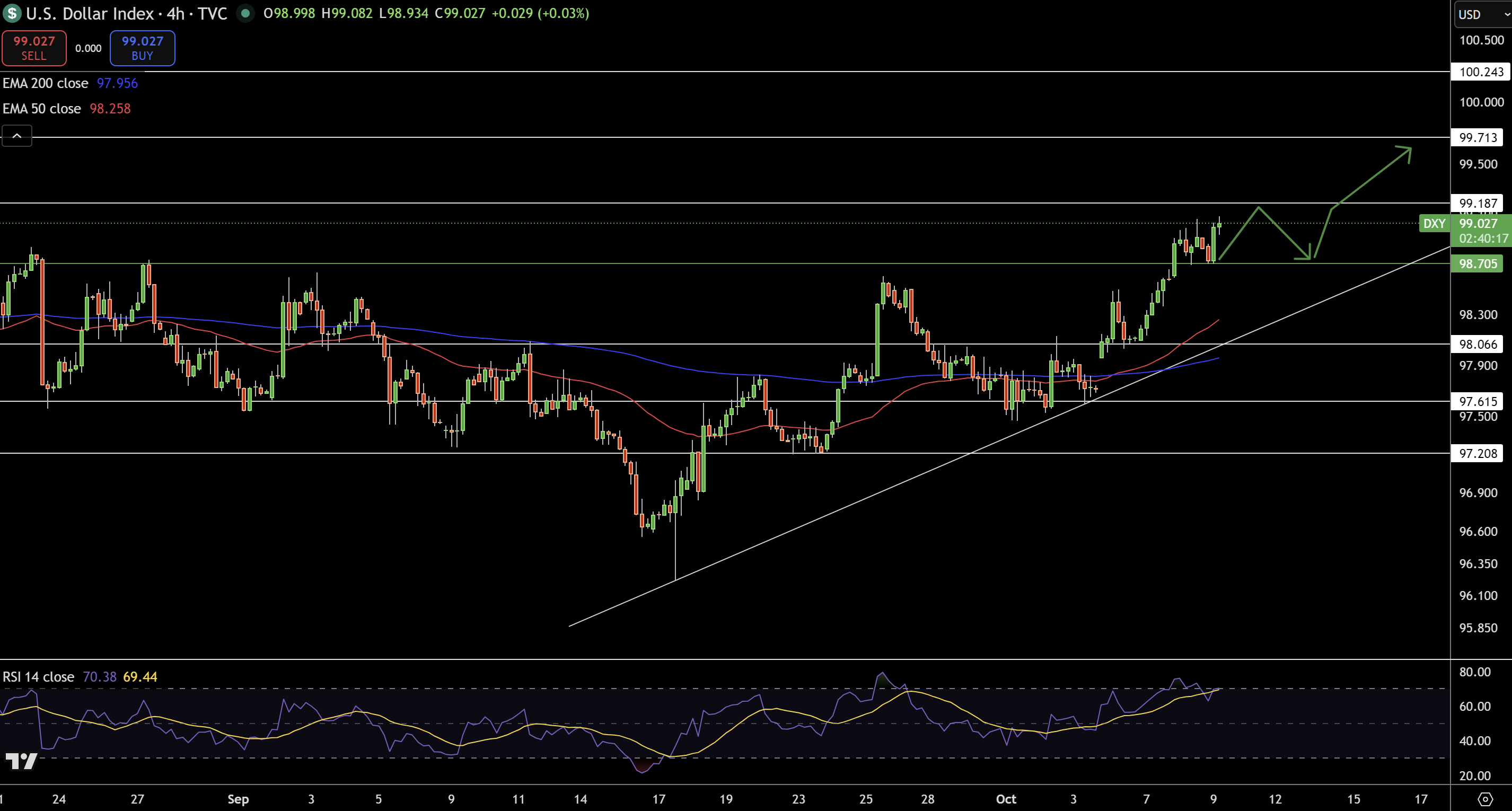The width and height of the screenshot is (1512, 811).
Task: Open symbol search via U.S. Dollar Index title
Action: click(x=89, y=13)
